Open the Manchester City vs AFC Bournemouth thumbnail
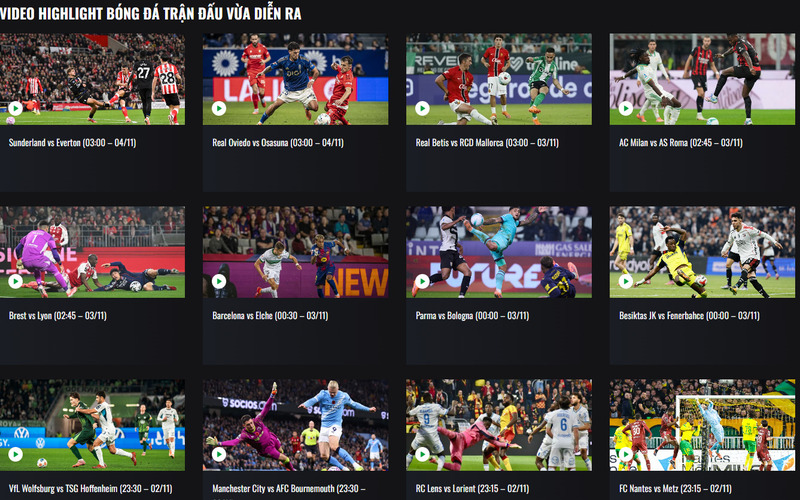The image size is (800, 500). click(x=295, y=425)
